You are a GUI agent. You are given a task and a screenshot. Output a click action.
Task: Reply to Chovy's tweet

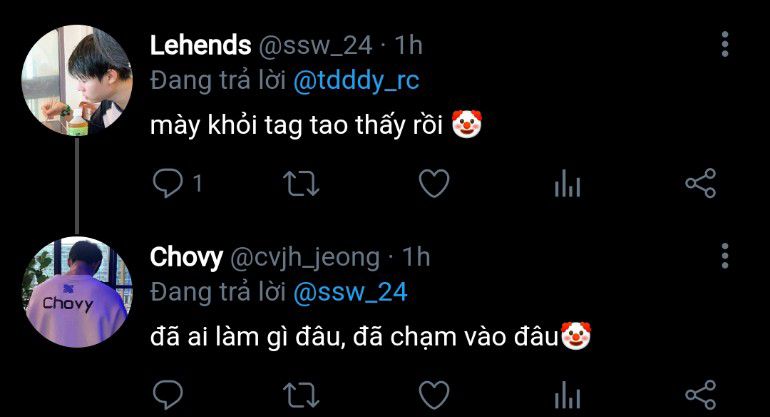point(167,394)
